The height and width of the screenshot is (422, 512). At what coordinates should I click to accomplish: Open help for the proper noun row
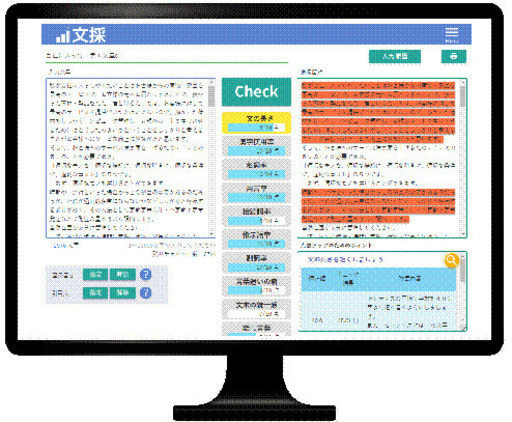point(146,274)
